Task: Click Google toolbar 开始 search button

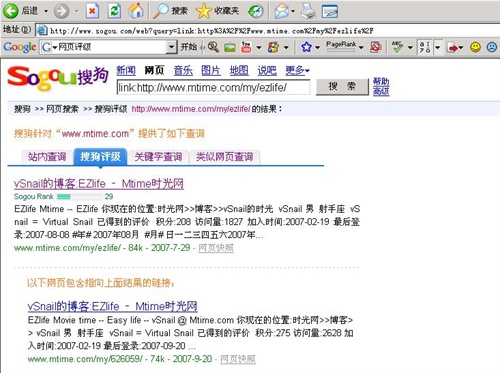Action: click(x=189, y=47)
